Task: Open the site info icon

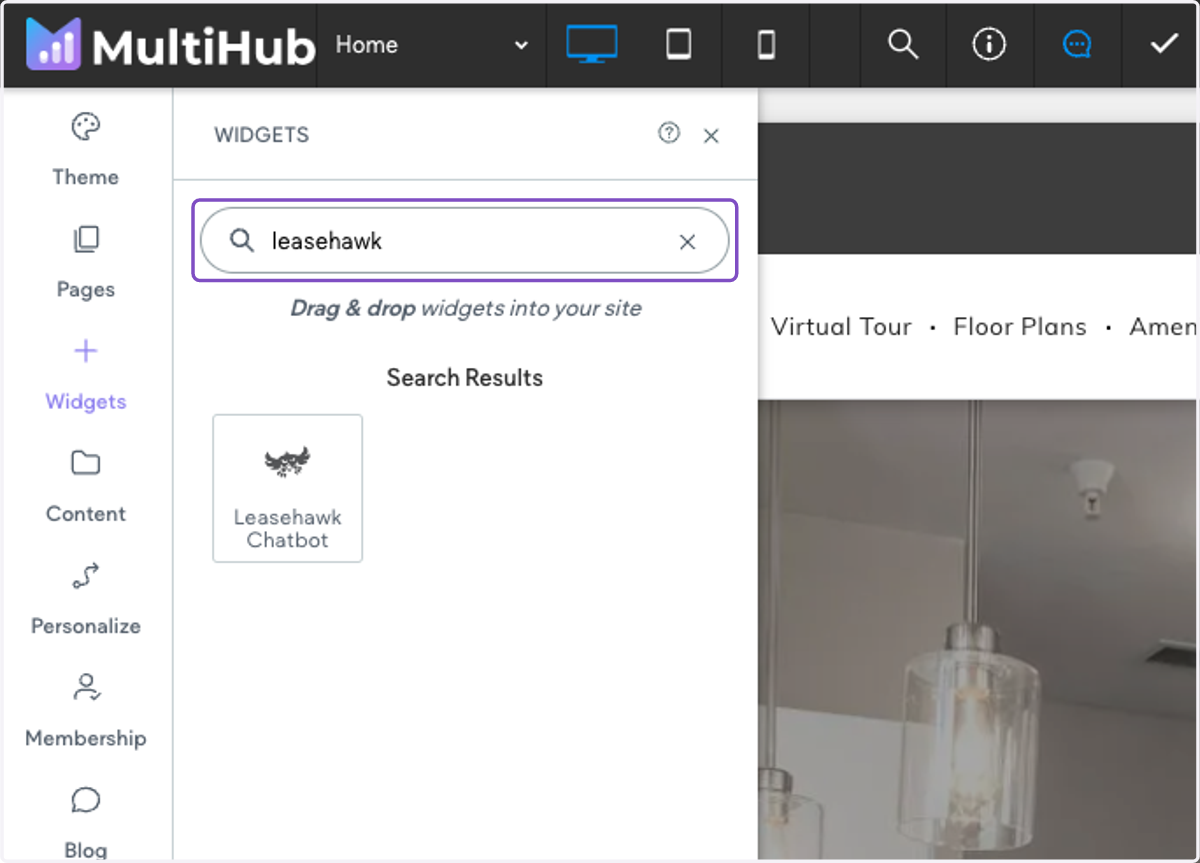Action: (x=989, y=45)
